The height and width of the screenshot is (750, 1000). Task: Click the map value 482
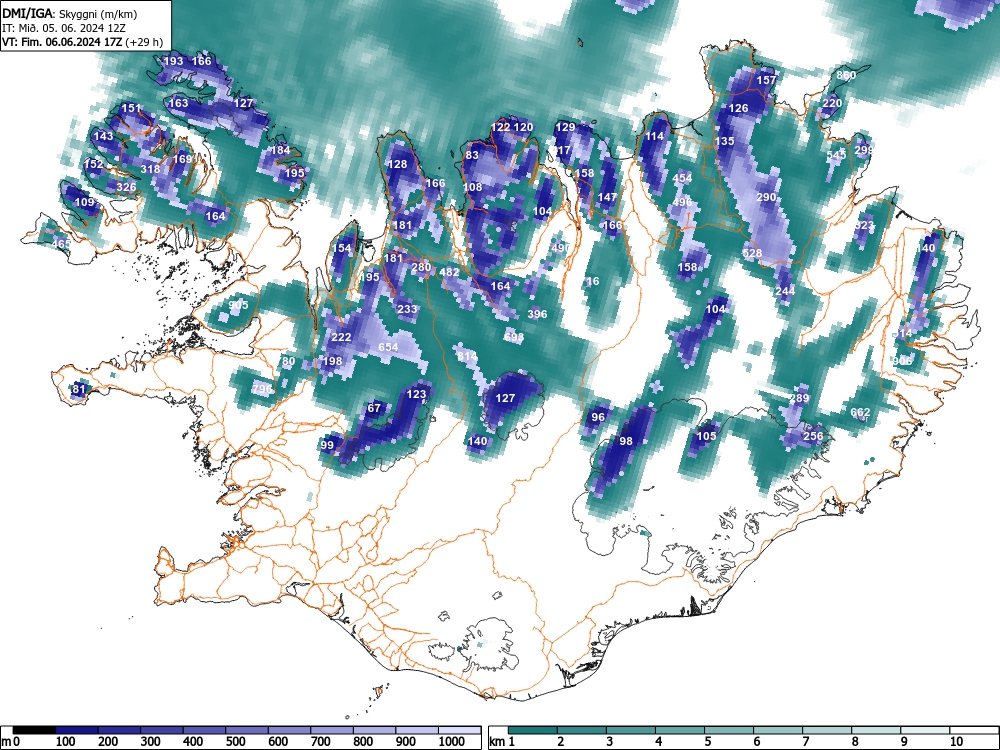450,272
